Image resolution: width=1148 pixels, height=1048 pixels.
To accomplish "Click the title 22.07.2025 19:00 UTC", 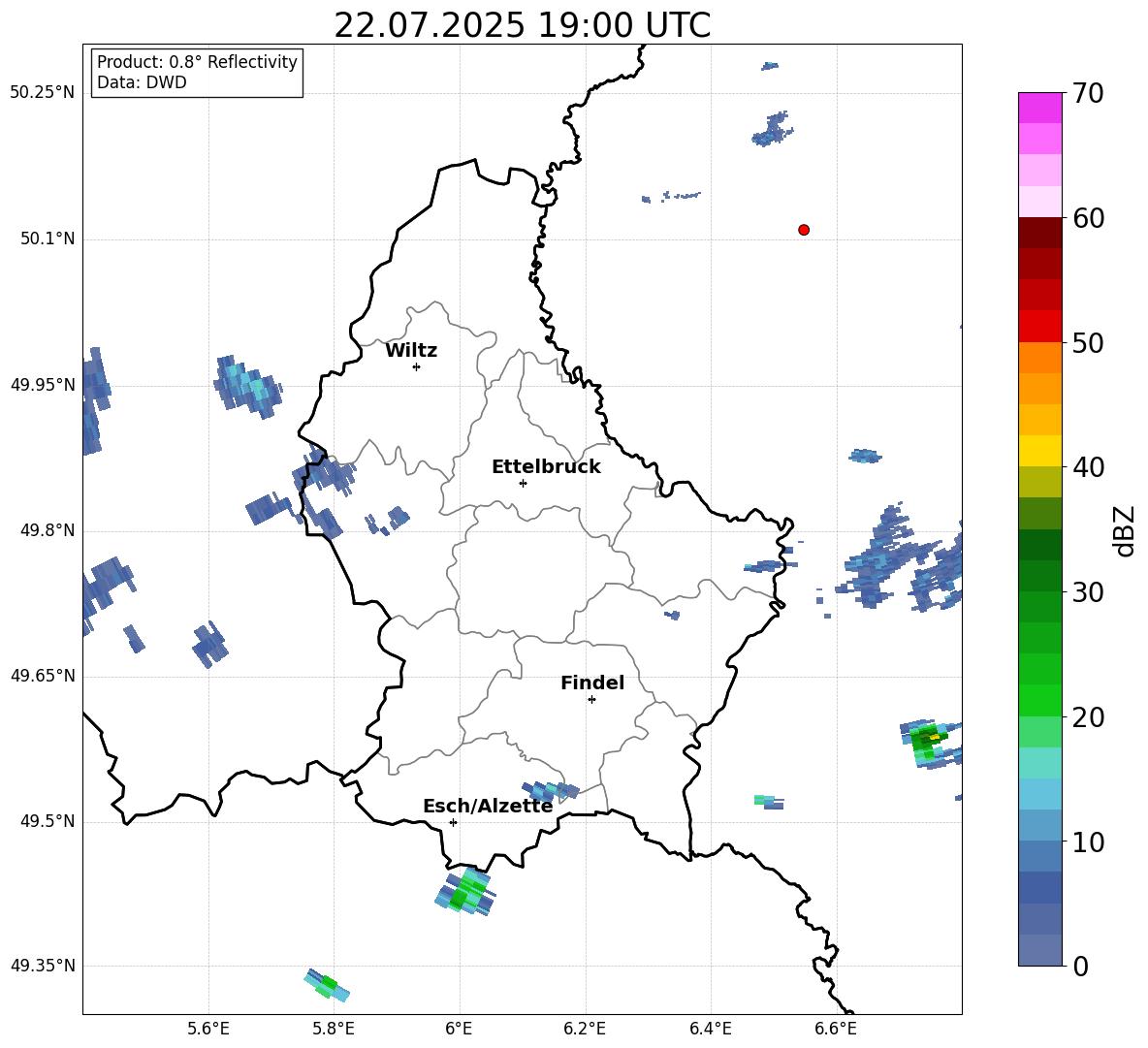I will point(522,25).
